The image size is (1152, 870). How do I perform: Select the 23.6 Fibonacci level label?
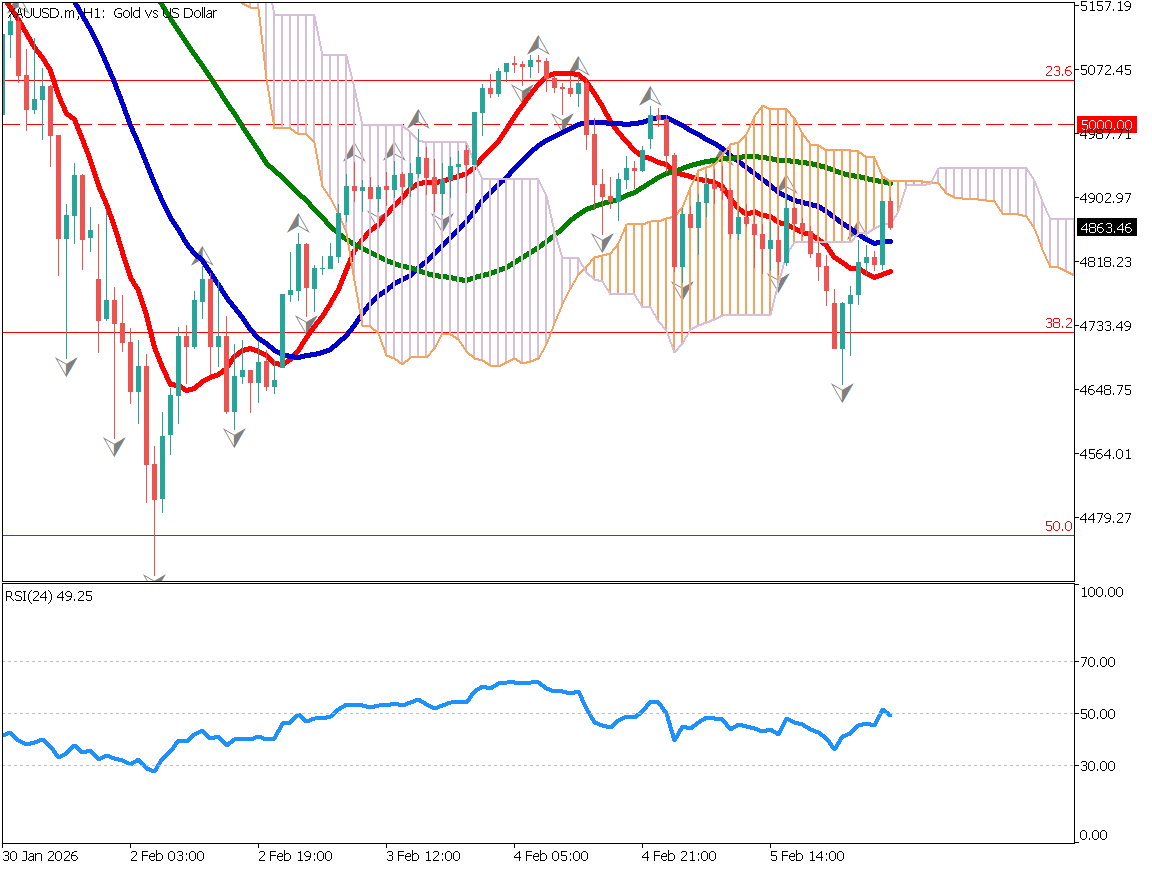1058,71
